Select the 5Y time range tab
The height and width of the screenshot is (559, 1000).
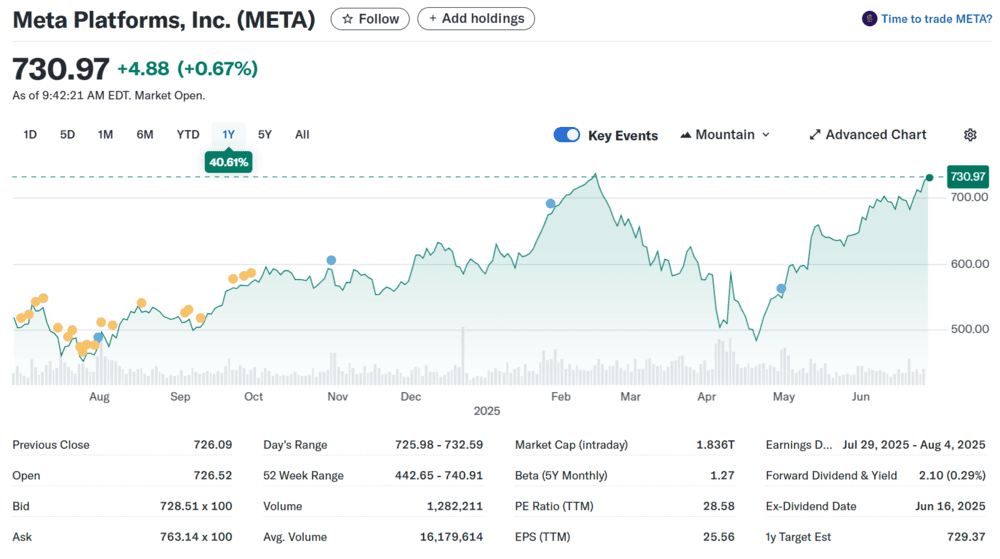point(265,135)
